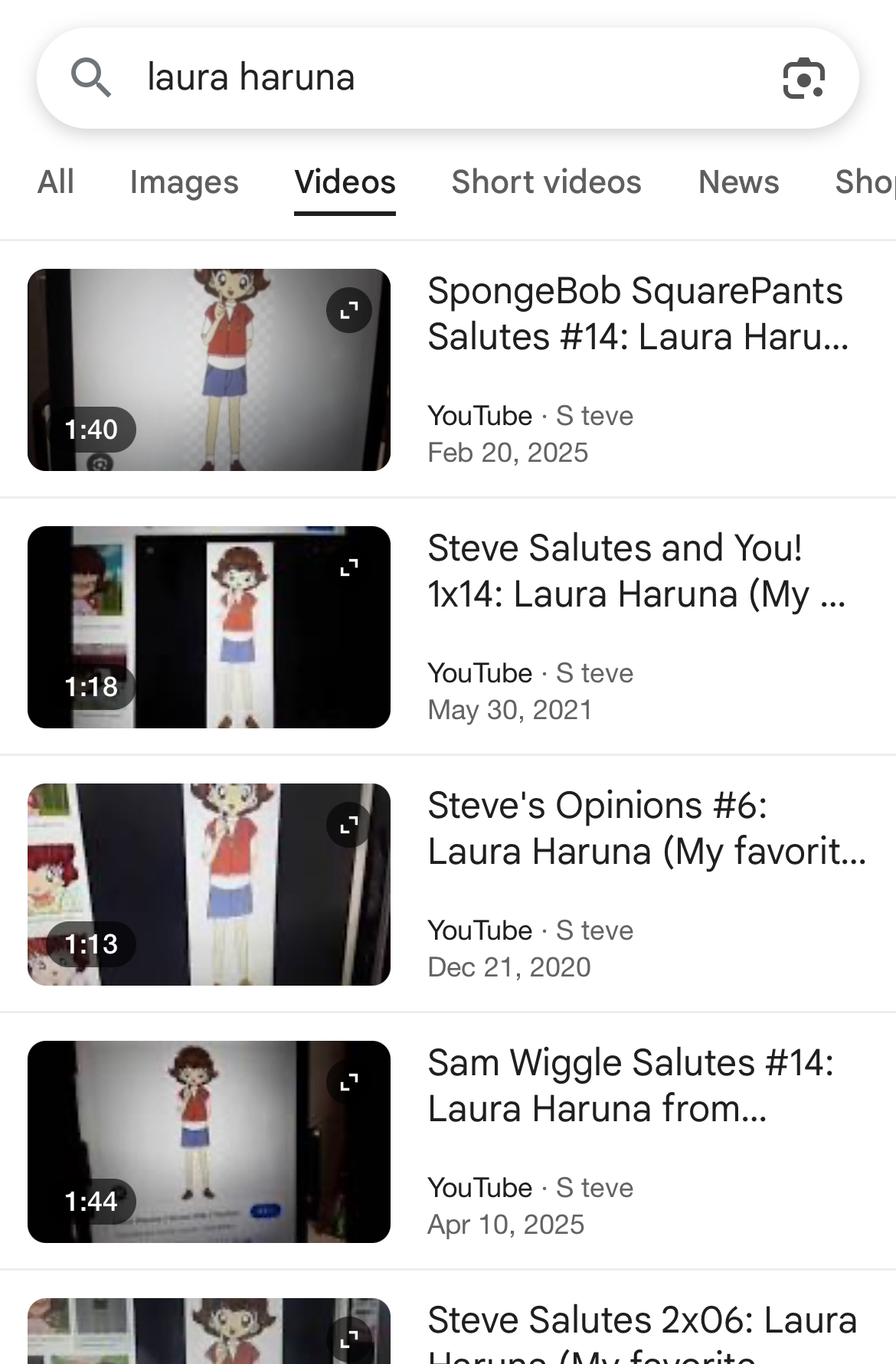Play the 1:13 duration video thumbnail
The width and height of the screenshot is (896, 1364).
click(209, 885)
